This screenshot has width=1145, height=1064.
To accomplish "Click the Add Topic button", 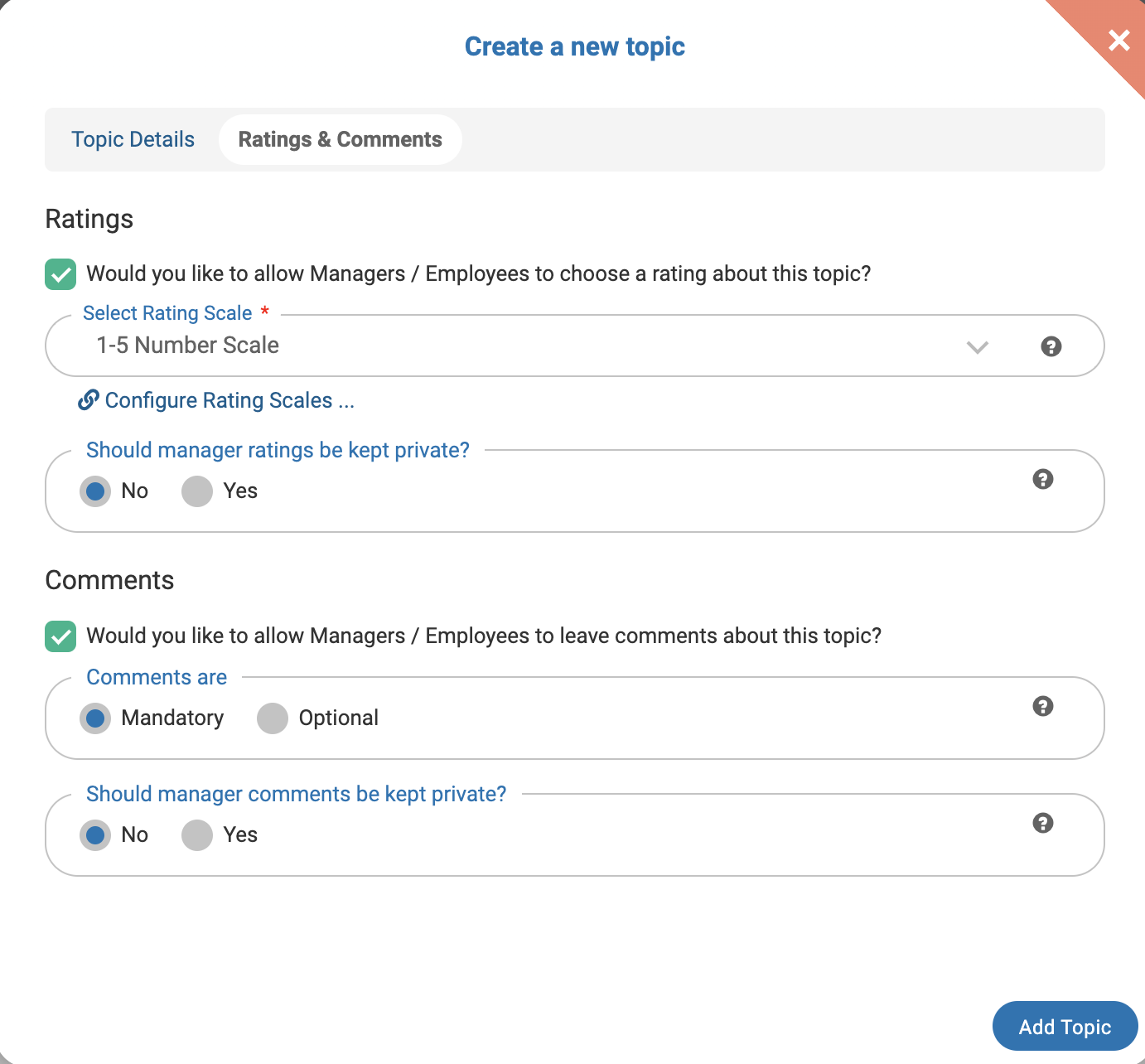I will (x=1065, y=1026).
